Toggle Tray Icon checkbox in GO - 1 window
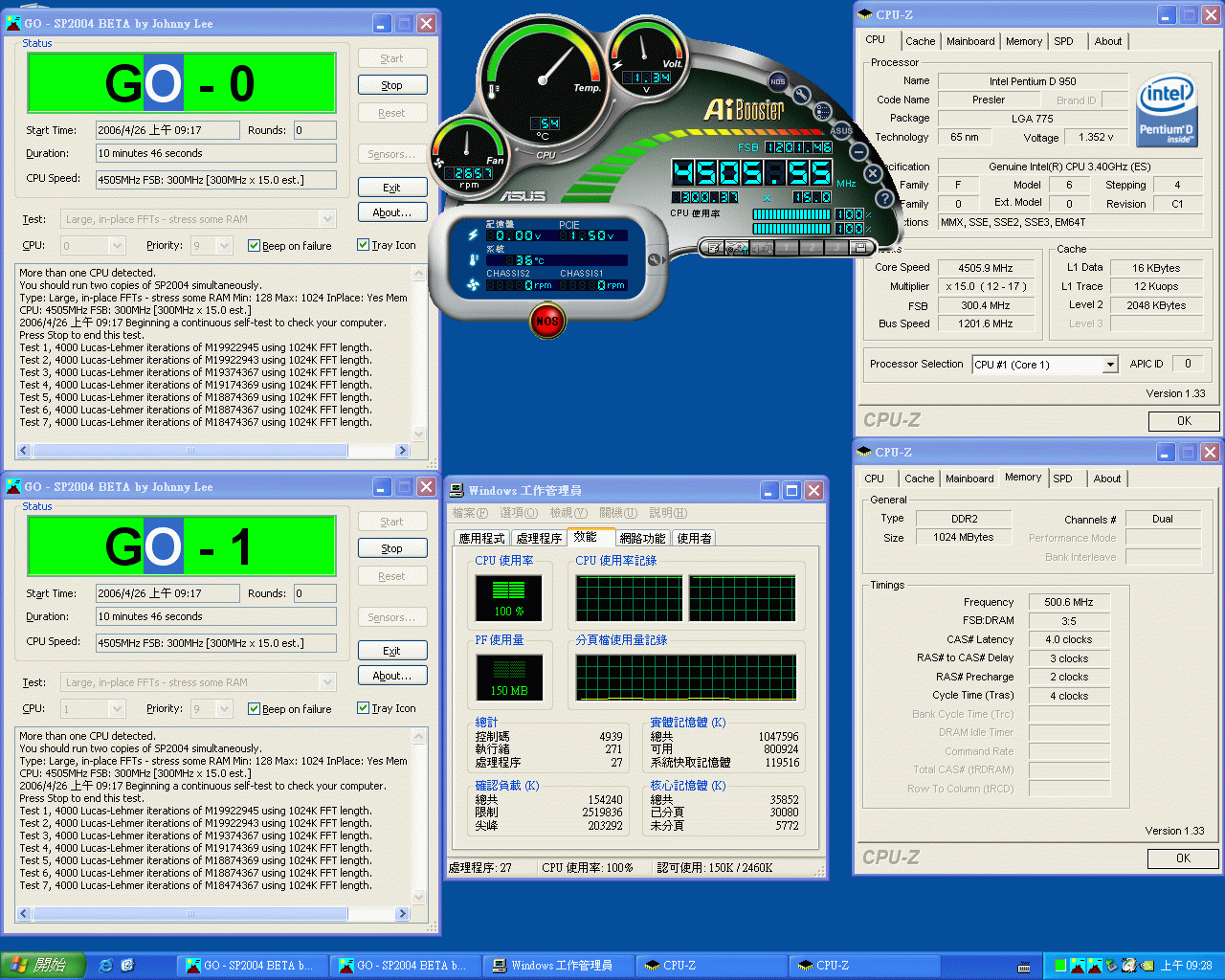Image resolution: width=1225 pixels, height=980 pixels. [x=364, y=708]
